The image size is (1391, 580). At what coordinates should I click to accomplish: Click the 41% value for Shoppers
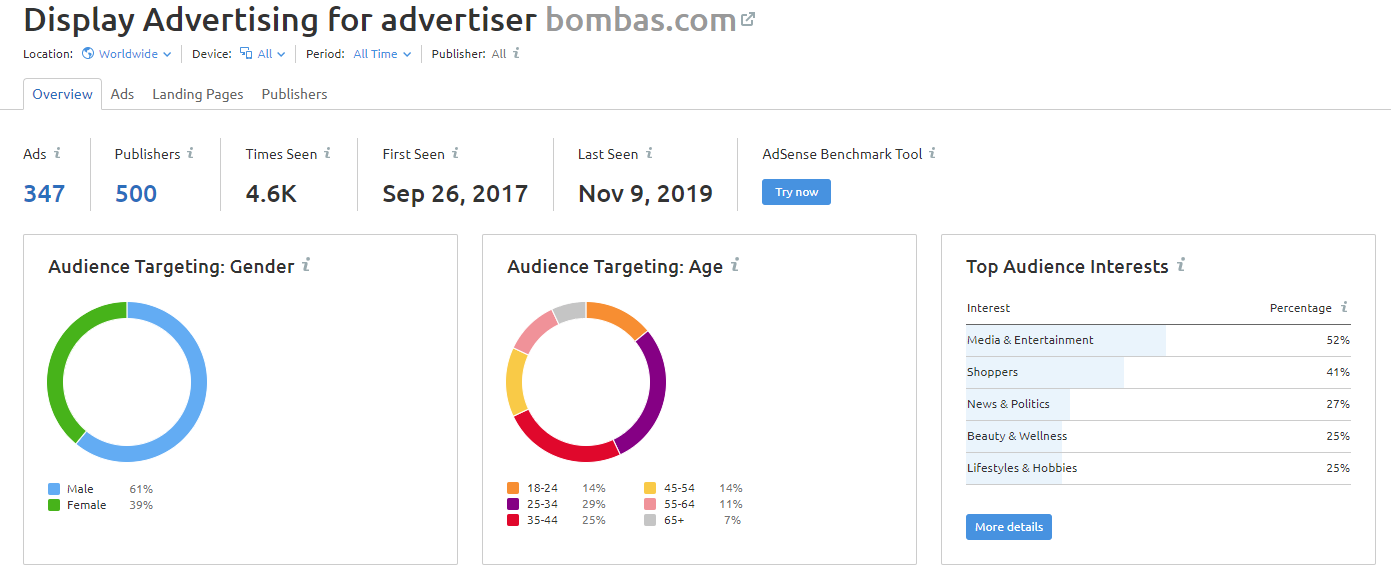1338,372
